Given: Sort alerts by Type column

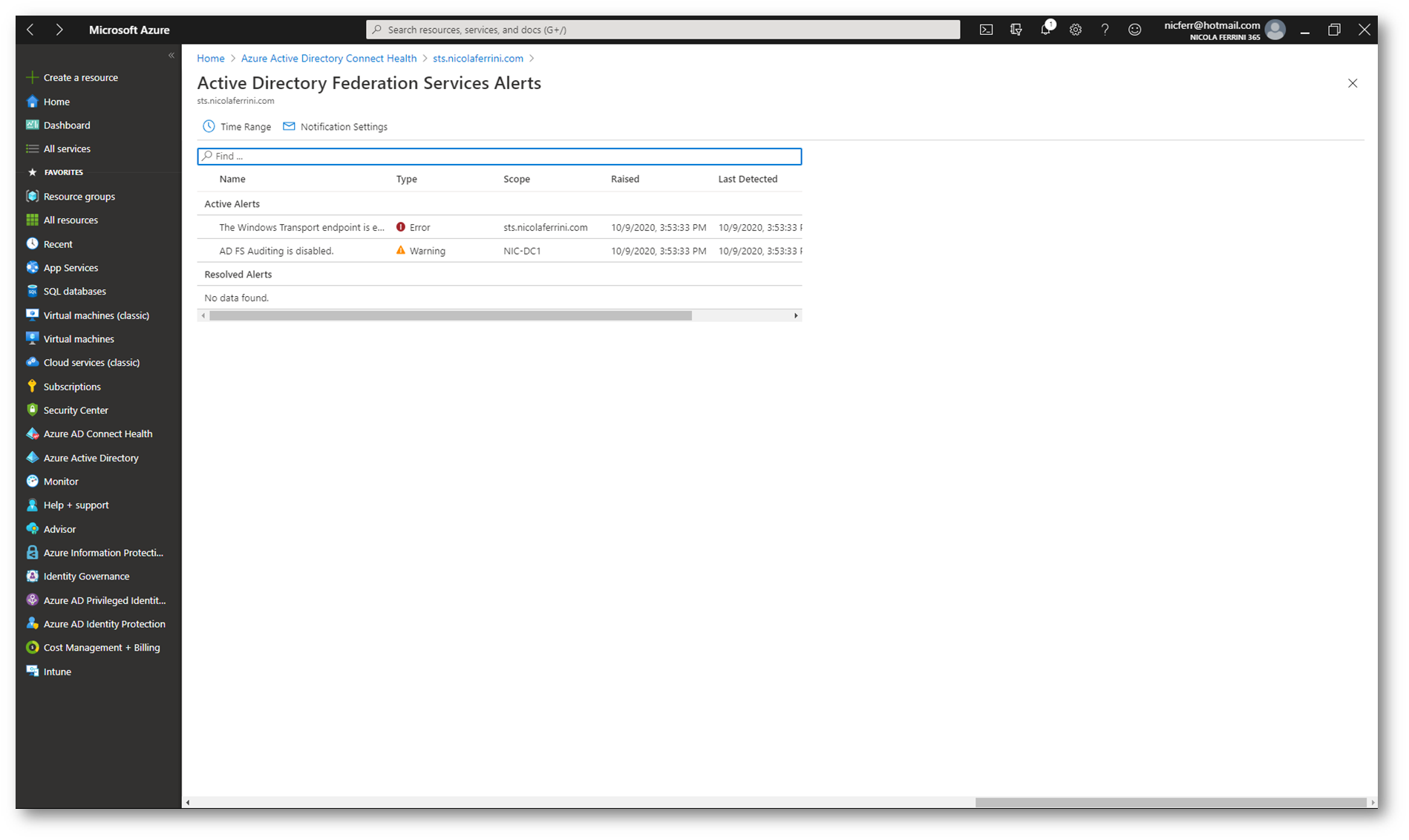Looking at the screenshot, I should (407, 179).
